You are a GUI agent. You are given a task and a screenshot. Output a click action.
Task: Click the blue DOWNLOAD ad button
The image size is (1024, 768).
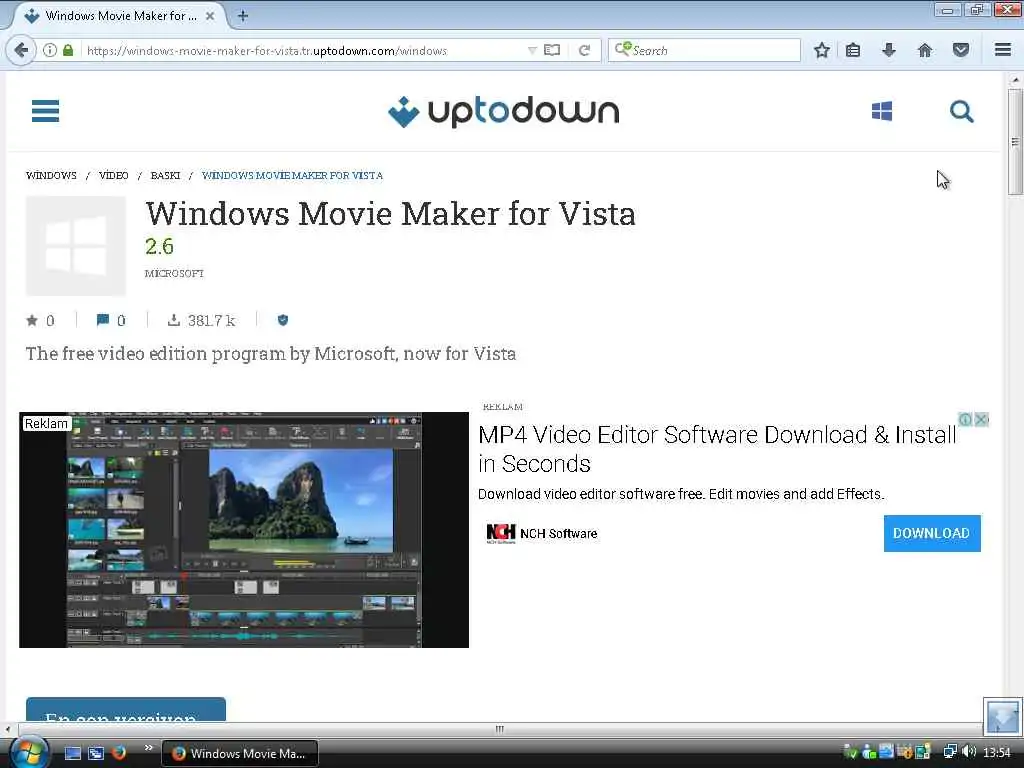tap(932, 534)
